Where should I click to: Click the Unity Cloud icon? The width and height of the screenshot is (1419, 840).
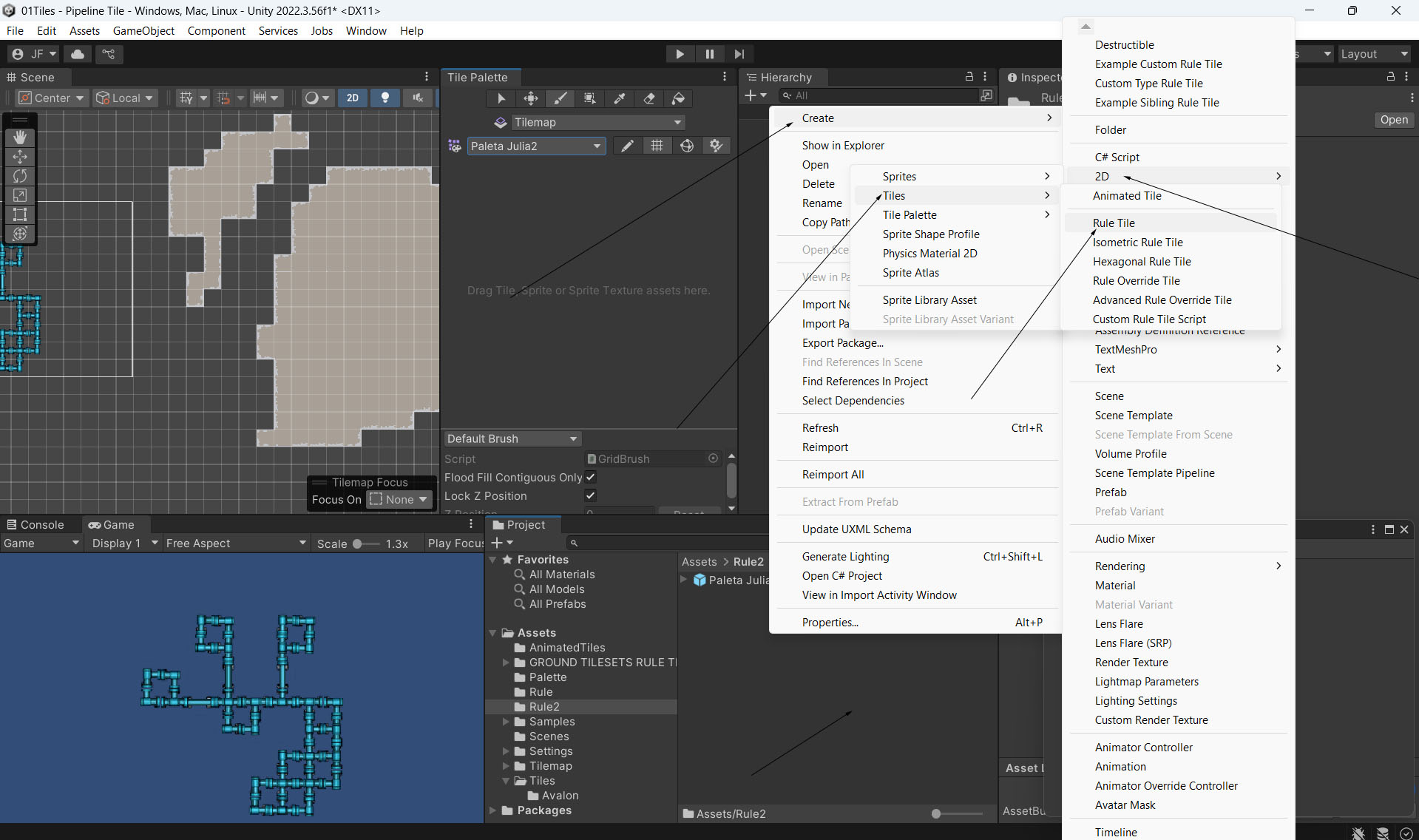click(x=78, y=54)
